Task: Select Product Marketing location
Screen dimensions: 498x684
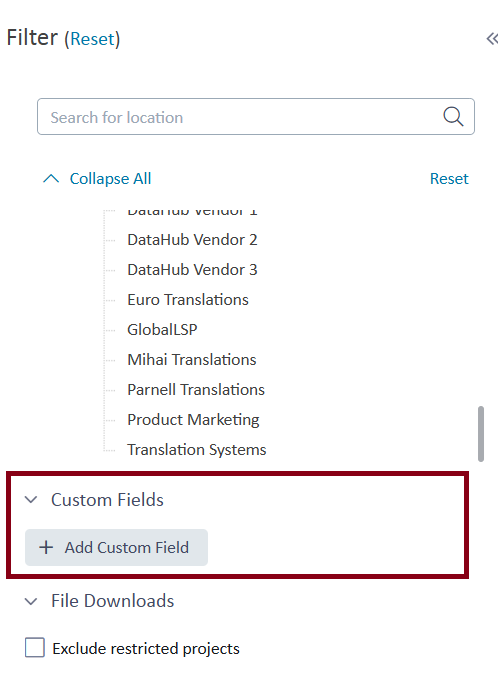Action: pyautogui.click(x=193, y=420)
